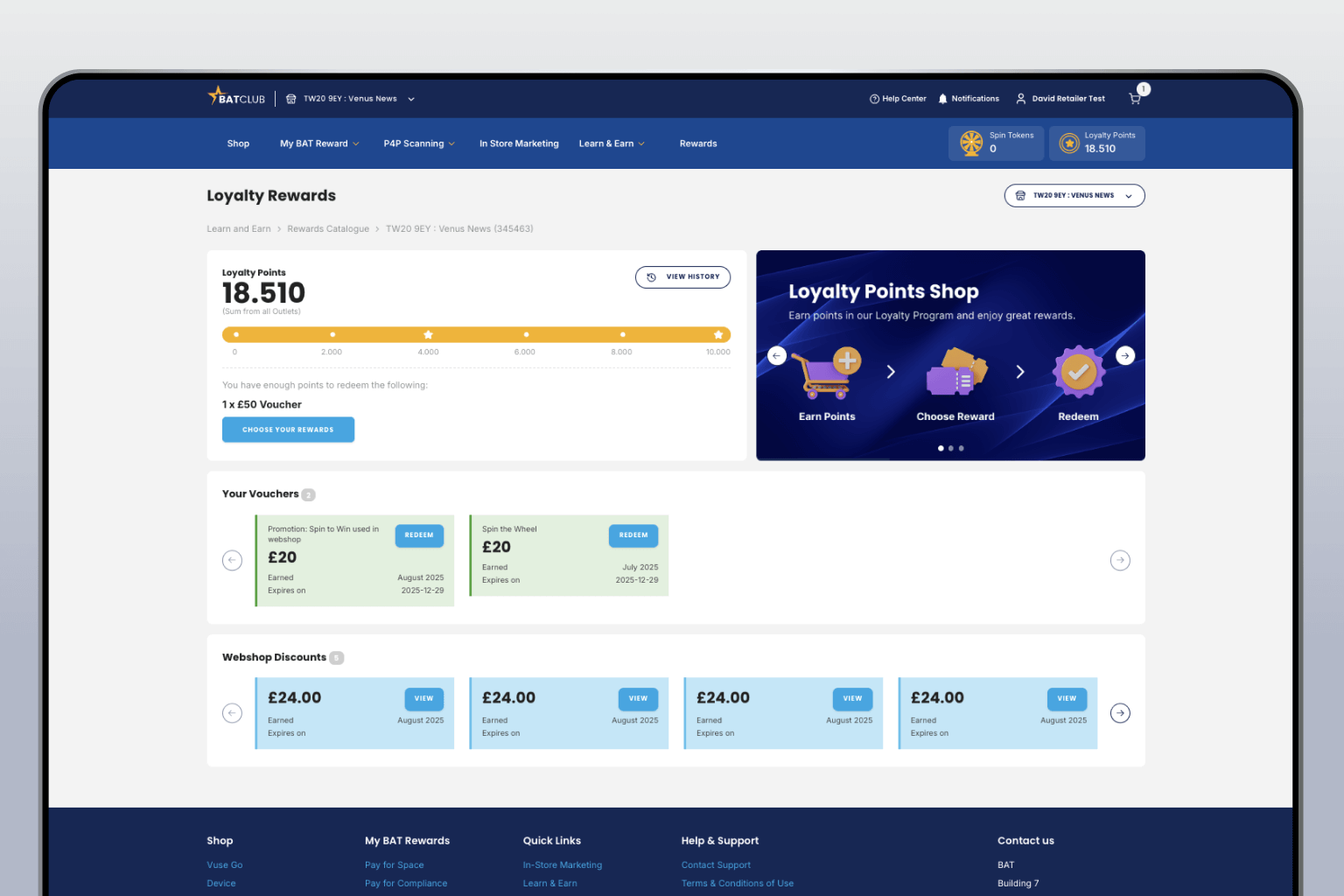This screenshot has width=1344, height=896.
Task: Click Rewards Catalogue breadcrumb
Action: [328, 229]
